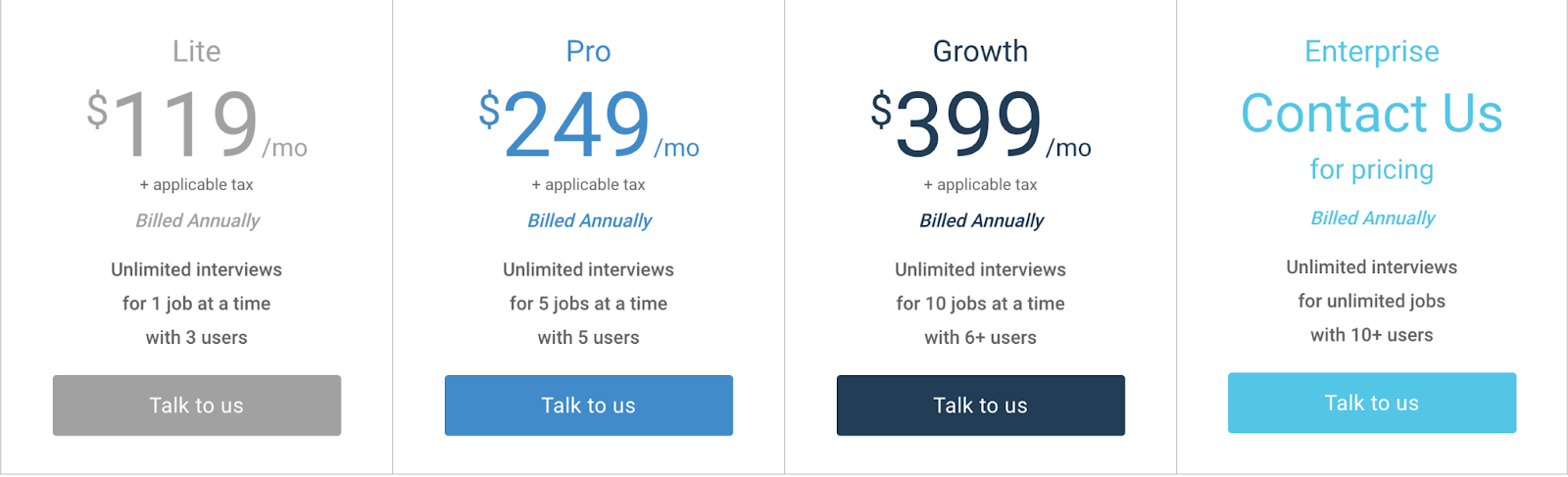The image size is (1568, 477).
Task: Click the Contact Us text under Enterprise
Action: (1372, 113)
